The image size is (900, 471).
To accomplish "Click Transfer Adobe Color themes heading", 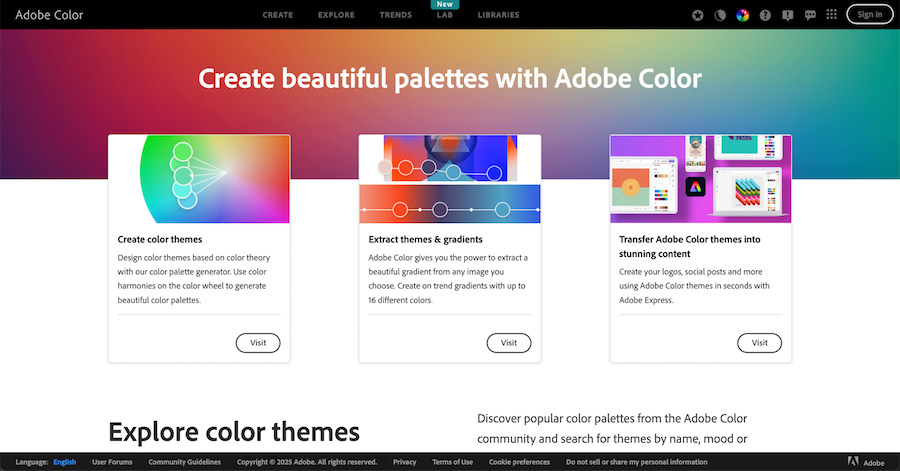I will click(689, 247).
